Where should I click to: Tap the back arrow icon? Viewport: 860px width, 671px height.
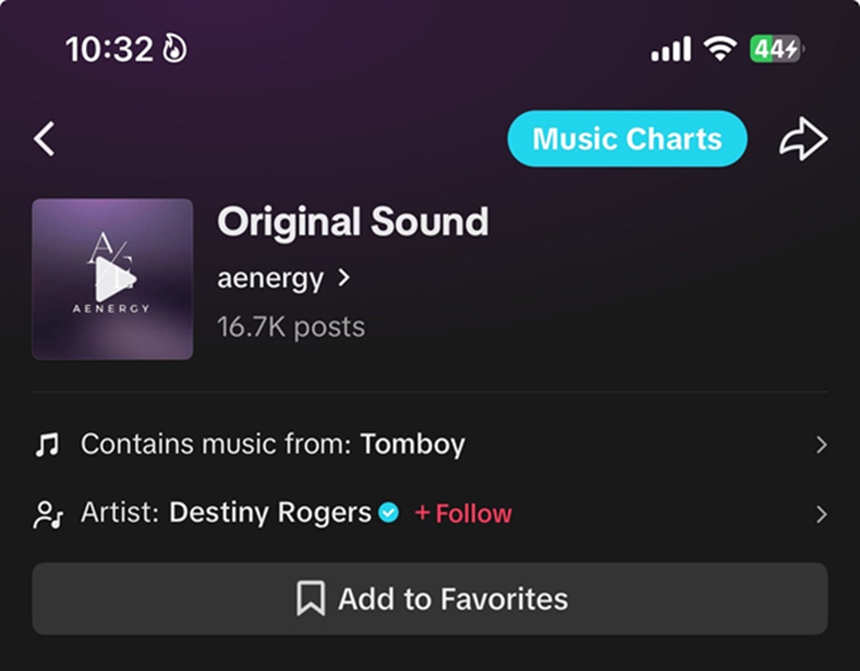[x=44, y=139]
